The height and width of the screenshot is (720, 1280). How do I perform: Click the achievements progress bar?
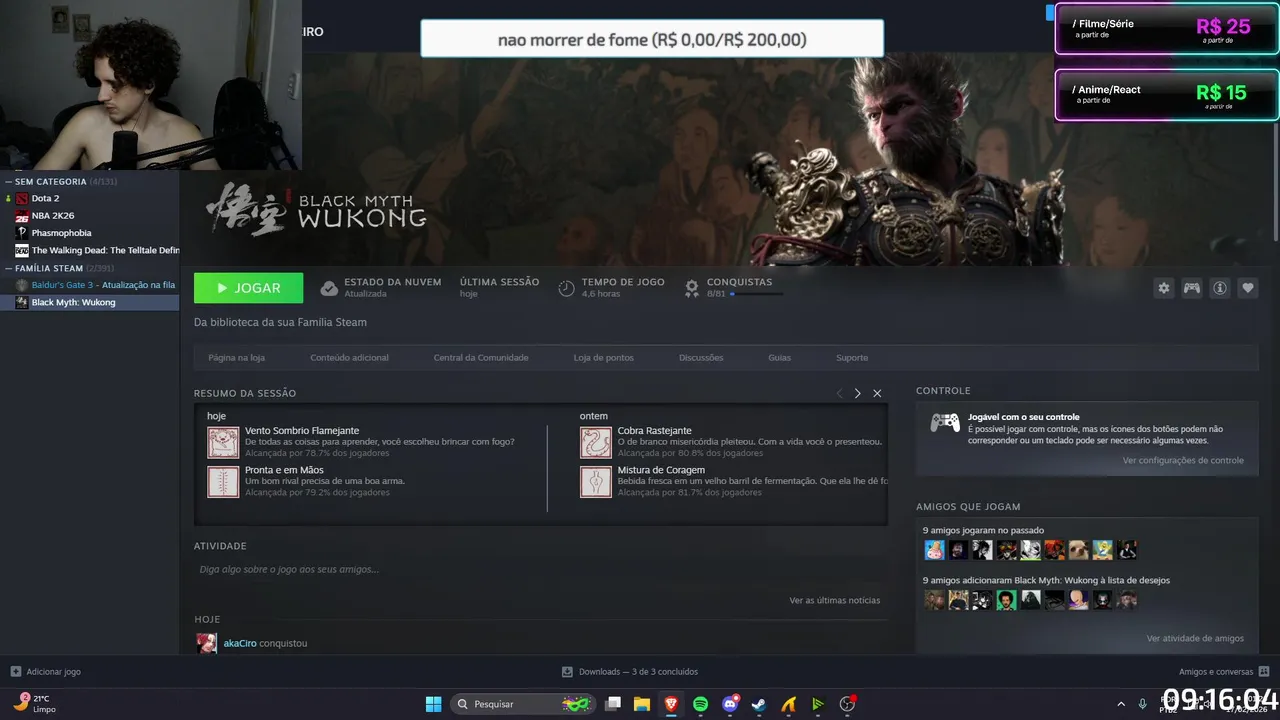coord(757,294)
